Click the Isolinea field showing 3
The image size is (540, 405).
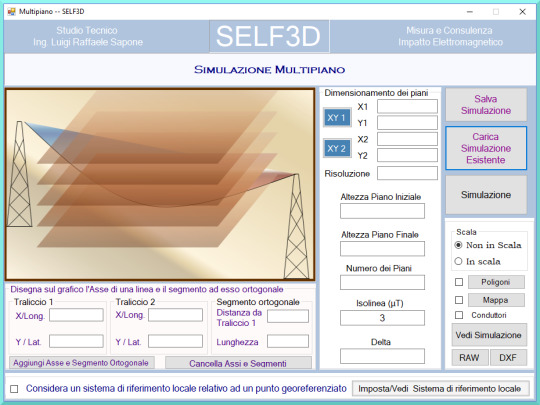382,318
